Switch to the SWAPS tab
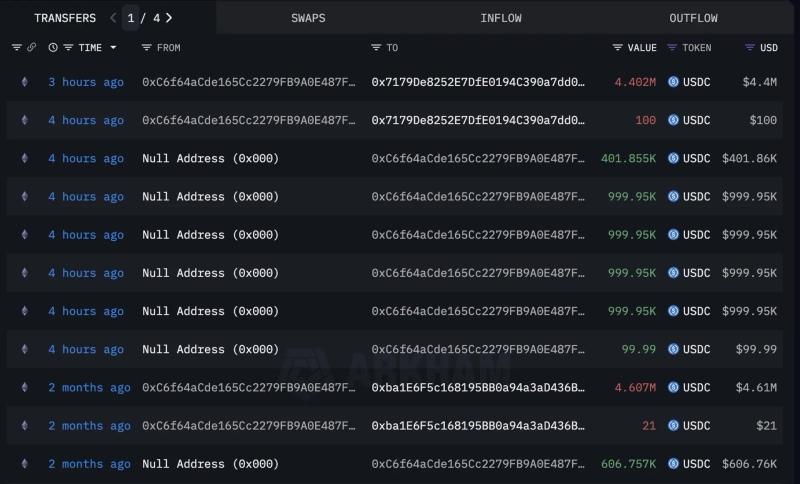The width and height of the screenshot is (800, 484). tap(308, 18)
